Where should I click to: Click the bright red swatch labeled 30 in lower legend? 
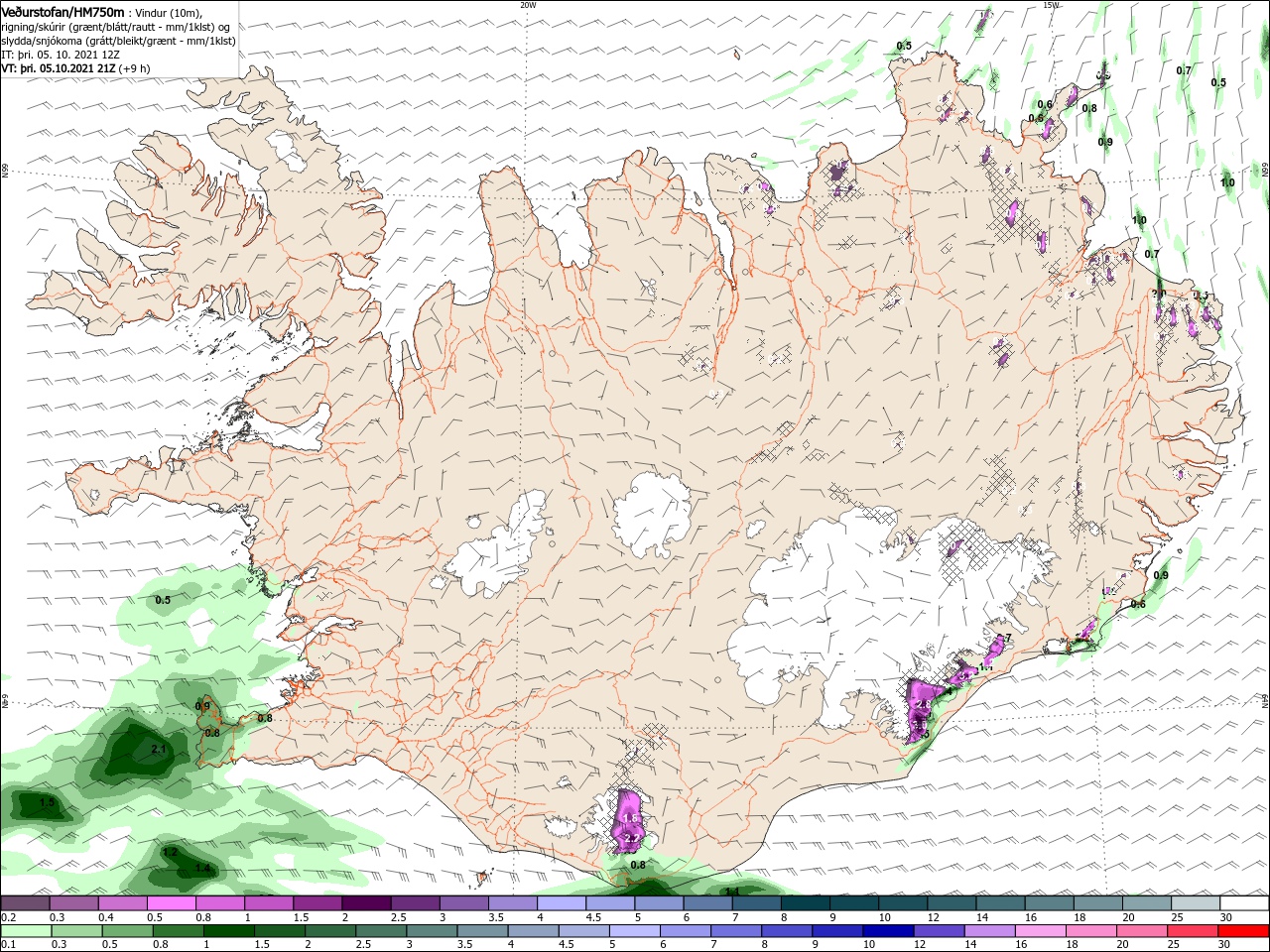coord(1242,931)
